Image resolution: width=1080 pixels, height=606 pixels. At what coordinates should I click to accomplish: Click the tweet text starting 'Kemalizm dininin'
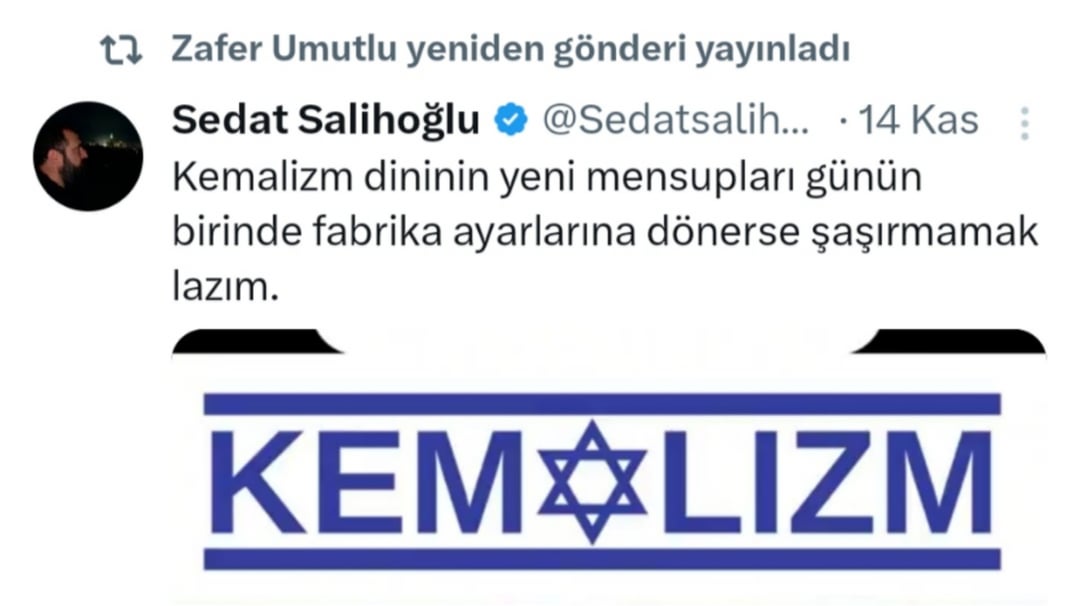[x=605, y=231]
